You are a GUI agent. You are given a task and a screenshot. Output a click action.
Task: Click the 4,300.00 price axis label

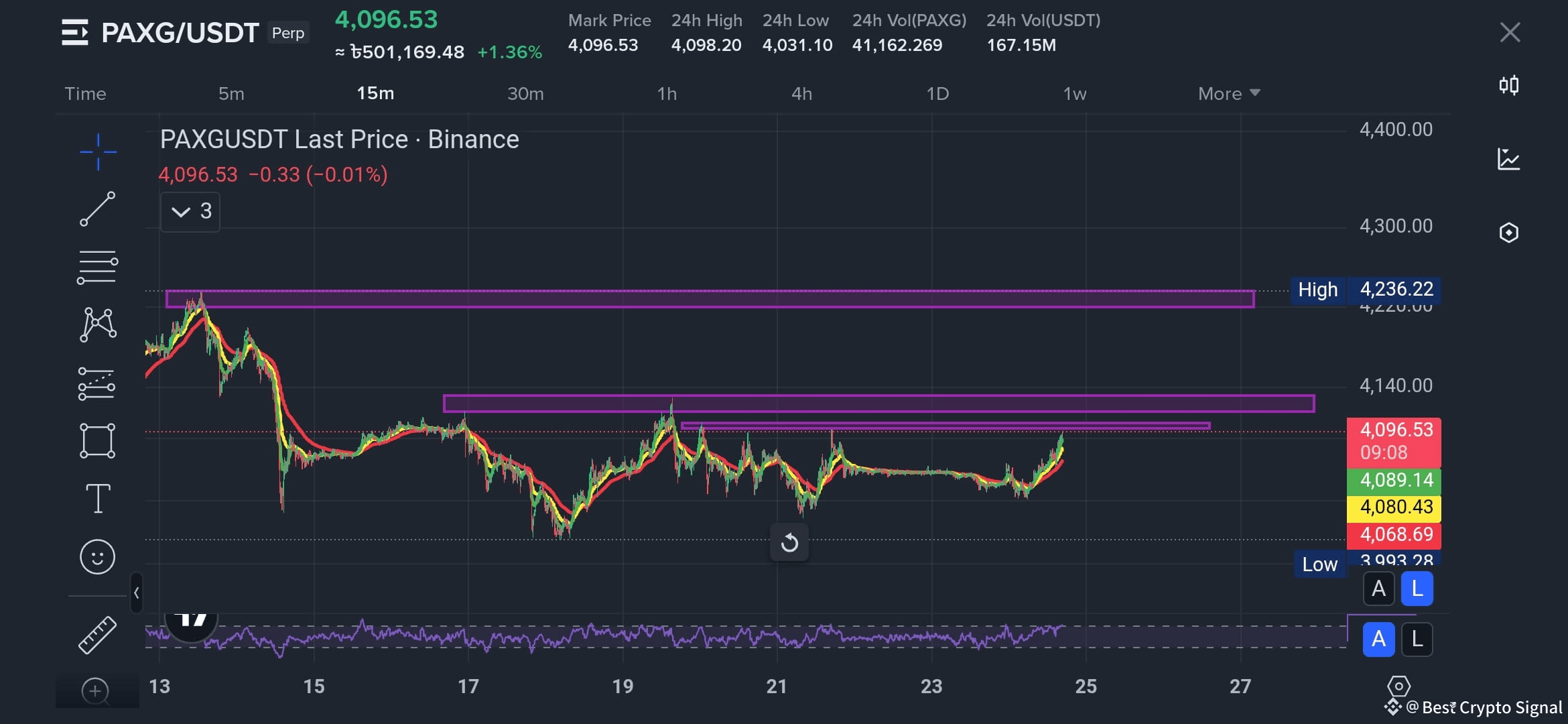click(x=1396, y=226)
